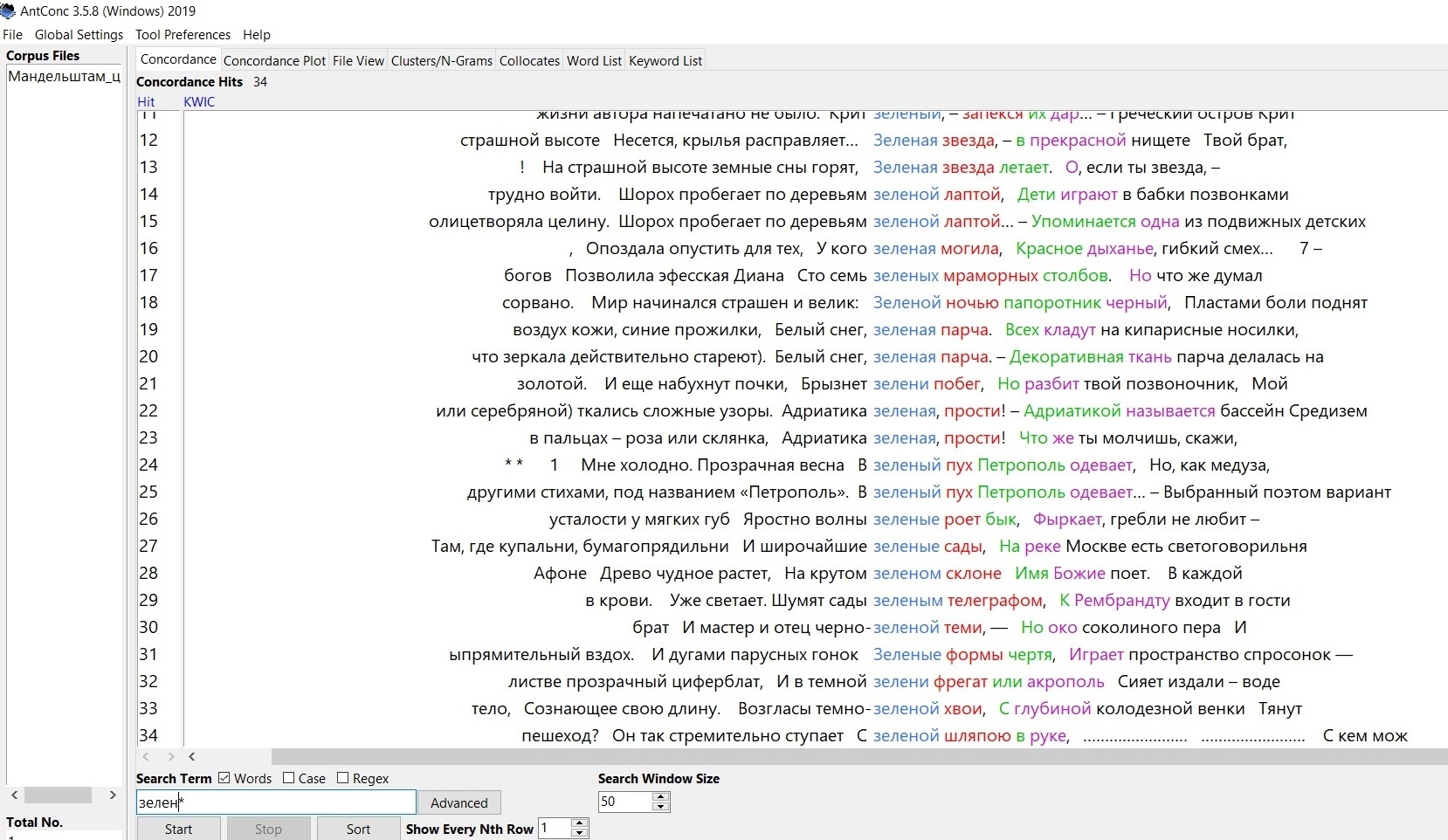Open the Help menu
1448x840 pixels.
click(257, 35)
